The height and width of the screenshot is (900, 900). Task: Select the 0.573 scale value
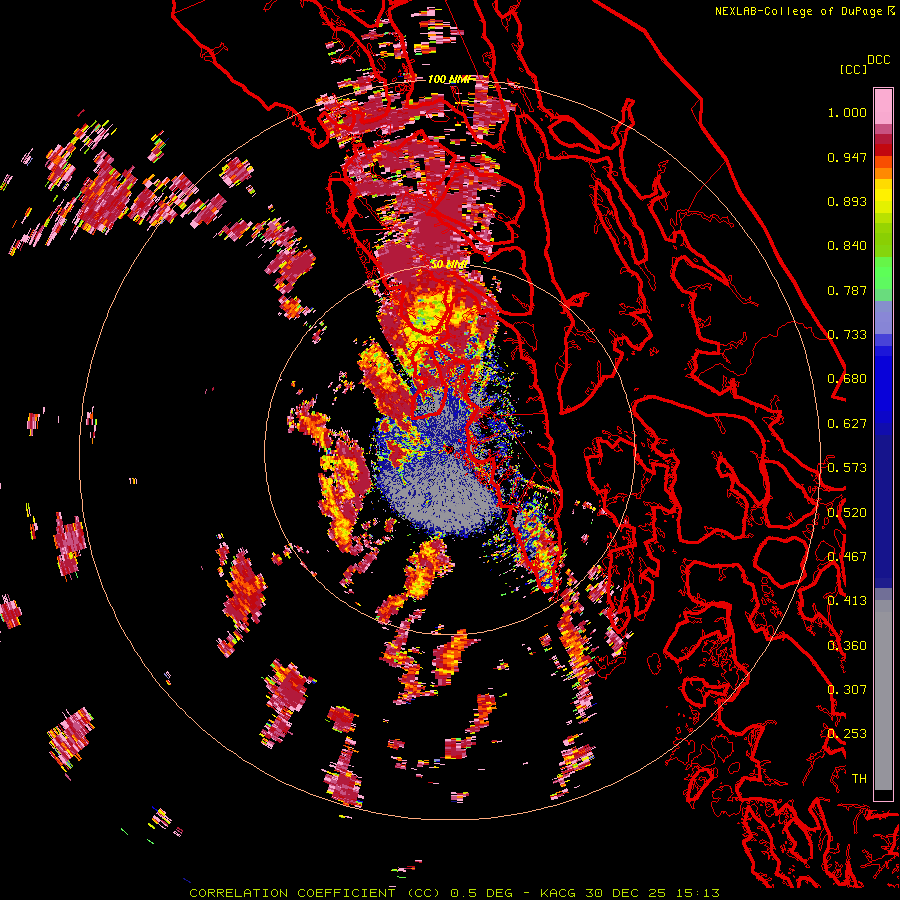pos(847,468)
